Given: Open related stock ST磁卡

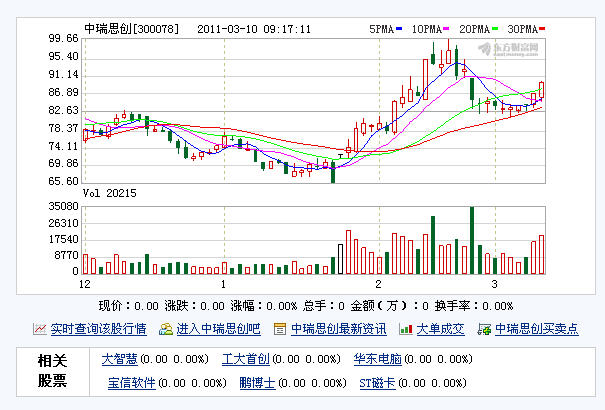Looking at the screenshot, I should [x=377, y=383].
